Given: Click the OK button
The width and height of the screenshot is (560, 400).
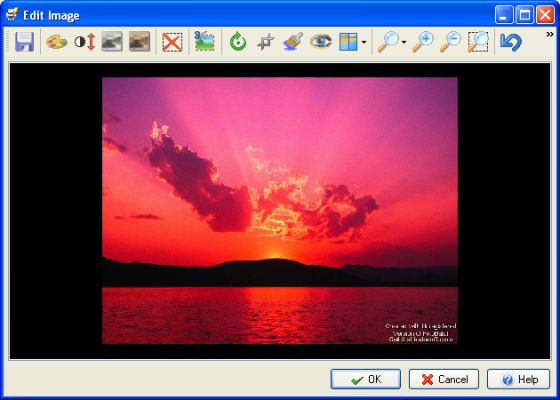Looking at the screenshot, I should (x=366, y=379).
